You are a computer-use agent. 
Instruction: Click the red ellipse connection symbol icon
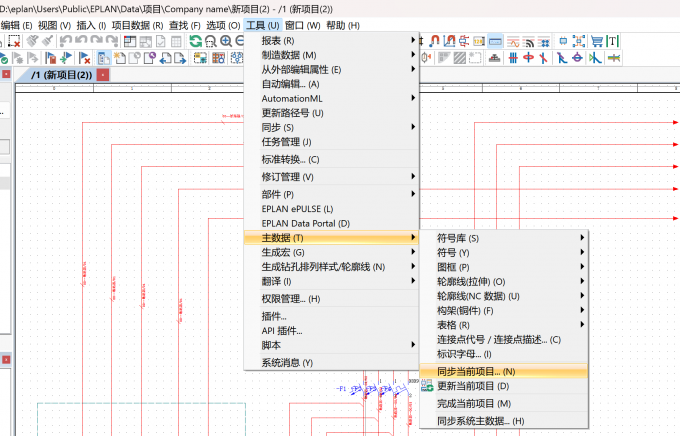click(528, 58)
